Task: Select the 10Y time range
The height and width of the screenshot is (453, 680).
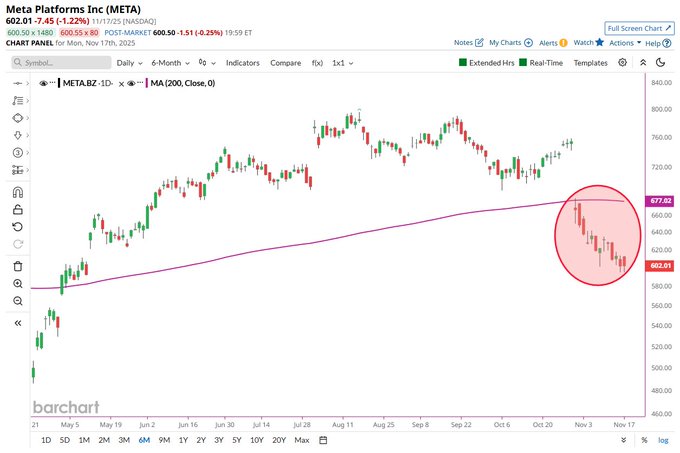Action: coord(257,440)
